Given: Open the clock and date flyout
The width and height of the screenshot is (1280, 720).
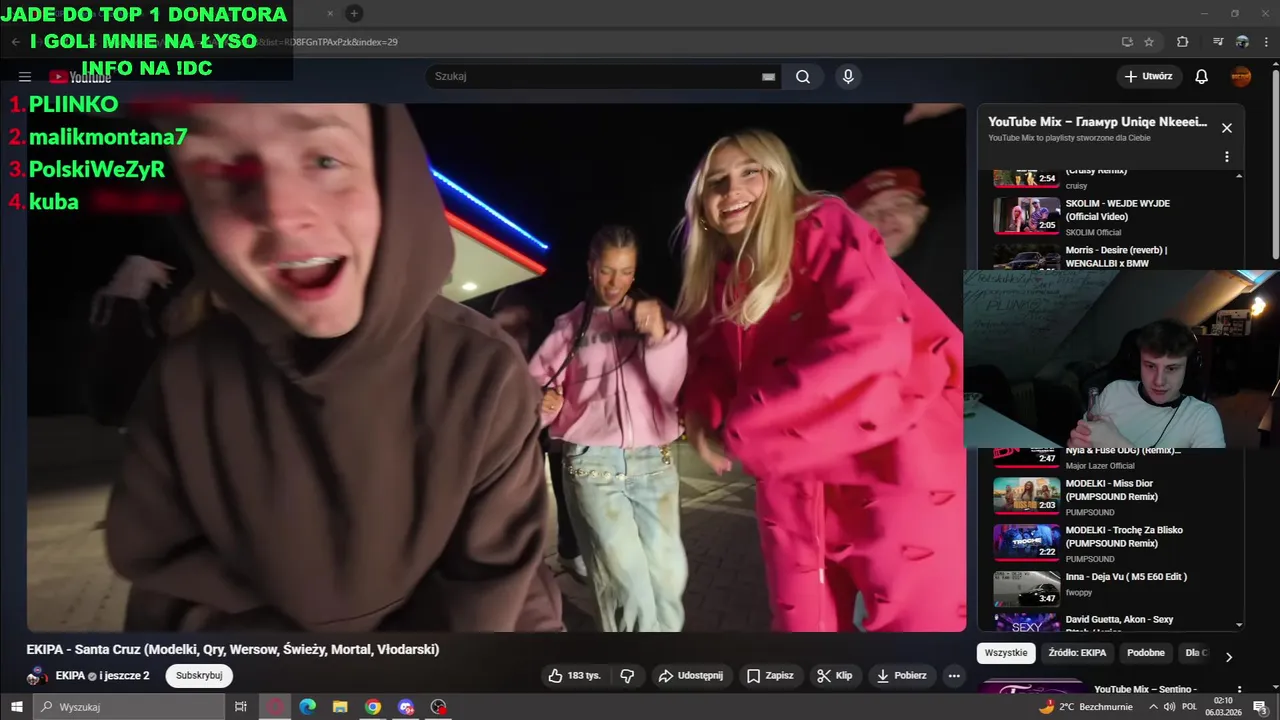Looking at the screenshot, I should (1223, 707).
